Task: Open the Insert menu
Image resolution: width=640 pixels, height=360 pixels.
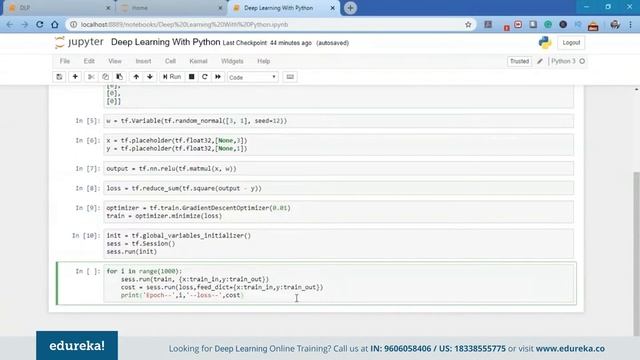Action: coord(143,61)
